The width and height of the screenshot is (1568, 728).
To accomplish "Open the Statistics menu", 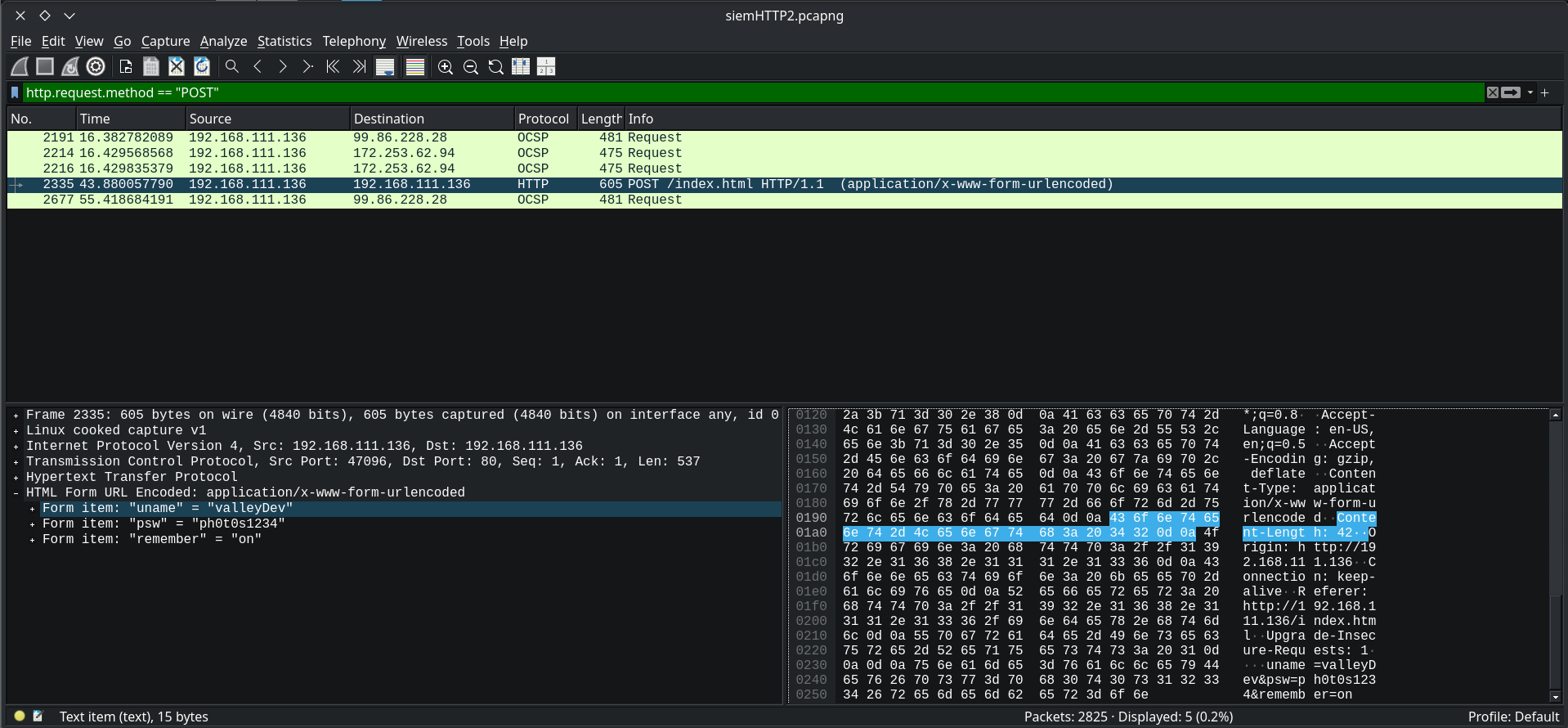I will coord(284,41).
